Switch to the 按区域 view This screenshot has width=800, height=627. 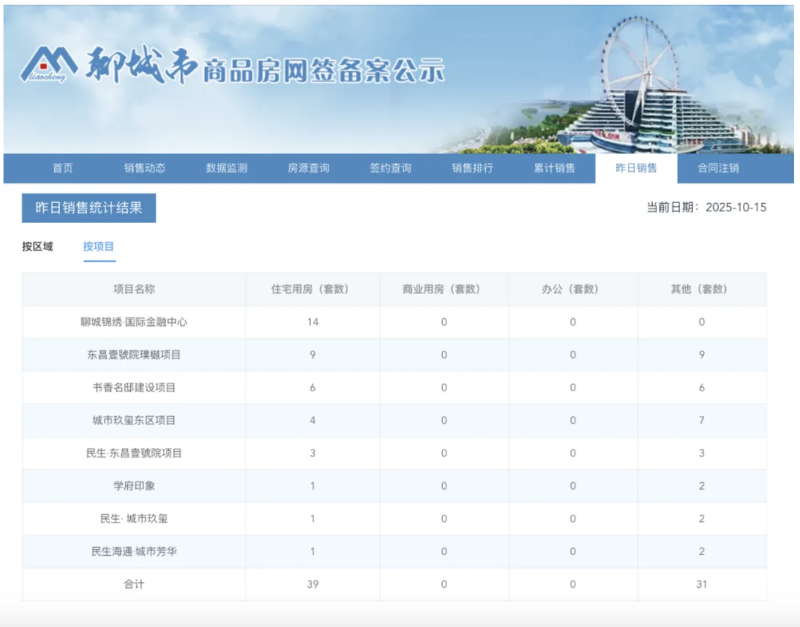pos(38,244)
